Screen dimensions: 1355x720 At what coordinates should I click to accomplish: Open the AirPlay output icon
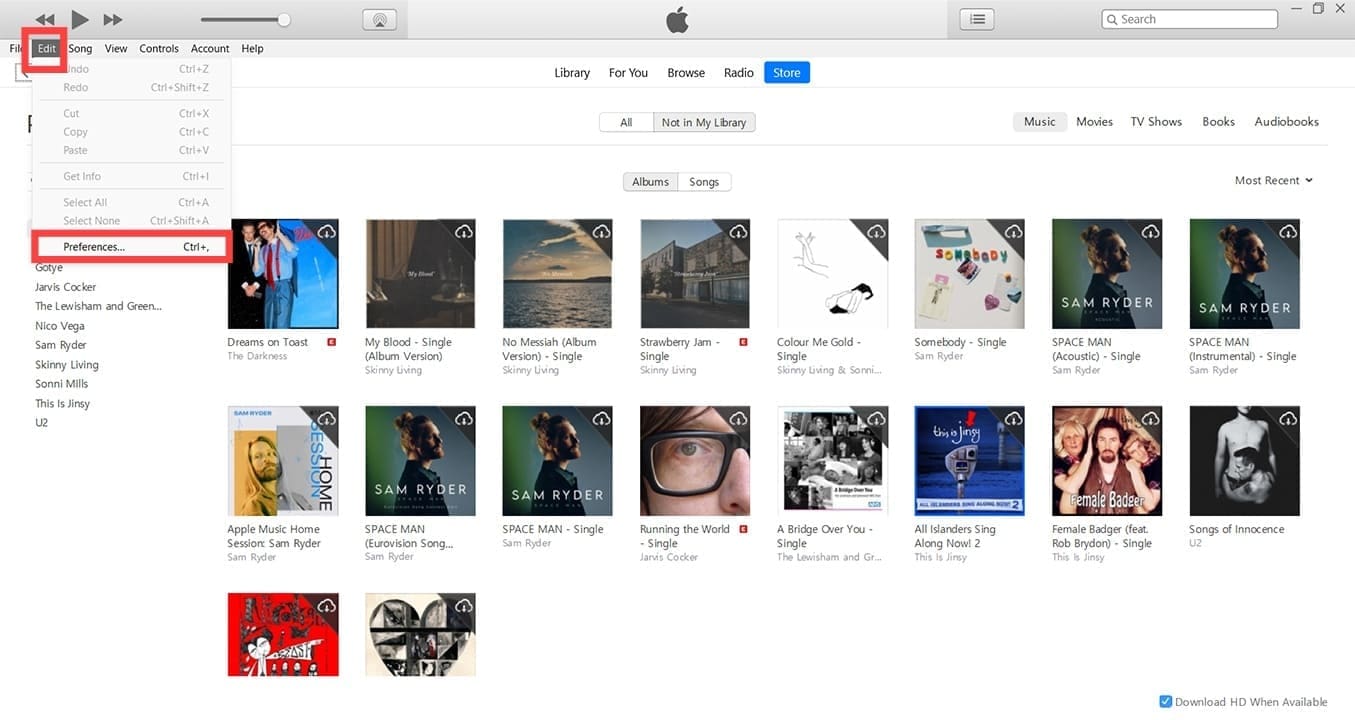[x=379, y=20]
